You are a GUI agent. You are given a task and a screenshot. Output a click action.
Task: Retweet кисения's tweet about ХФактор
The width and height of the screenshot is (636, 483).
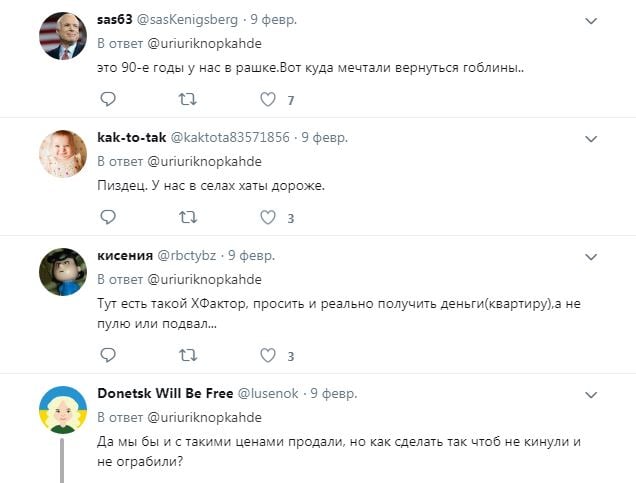pyautogui.click(x=188, y=355)
